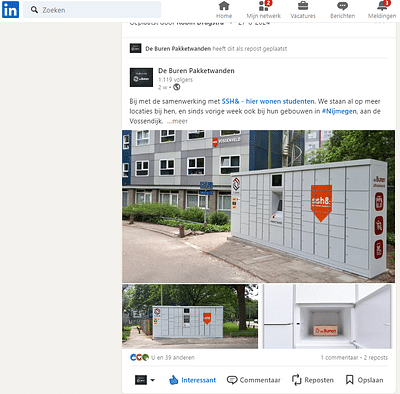Open Mijn netwerk tab
Screen dimensions: 400x394
tap(264, 10)
